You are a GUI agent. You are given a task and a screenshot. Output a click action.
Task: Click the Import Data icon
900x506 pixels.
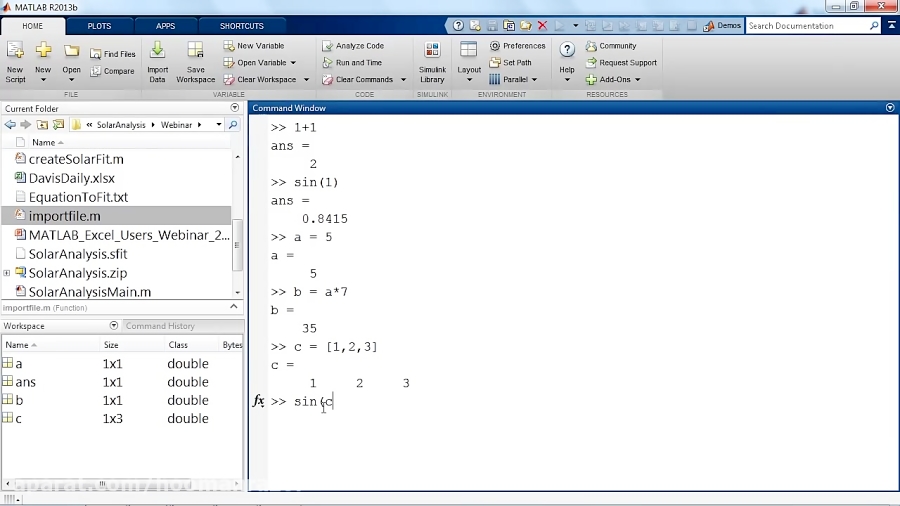tap(157, 50)
